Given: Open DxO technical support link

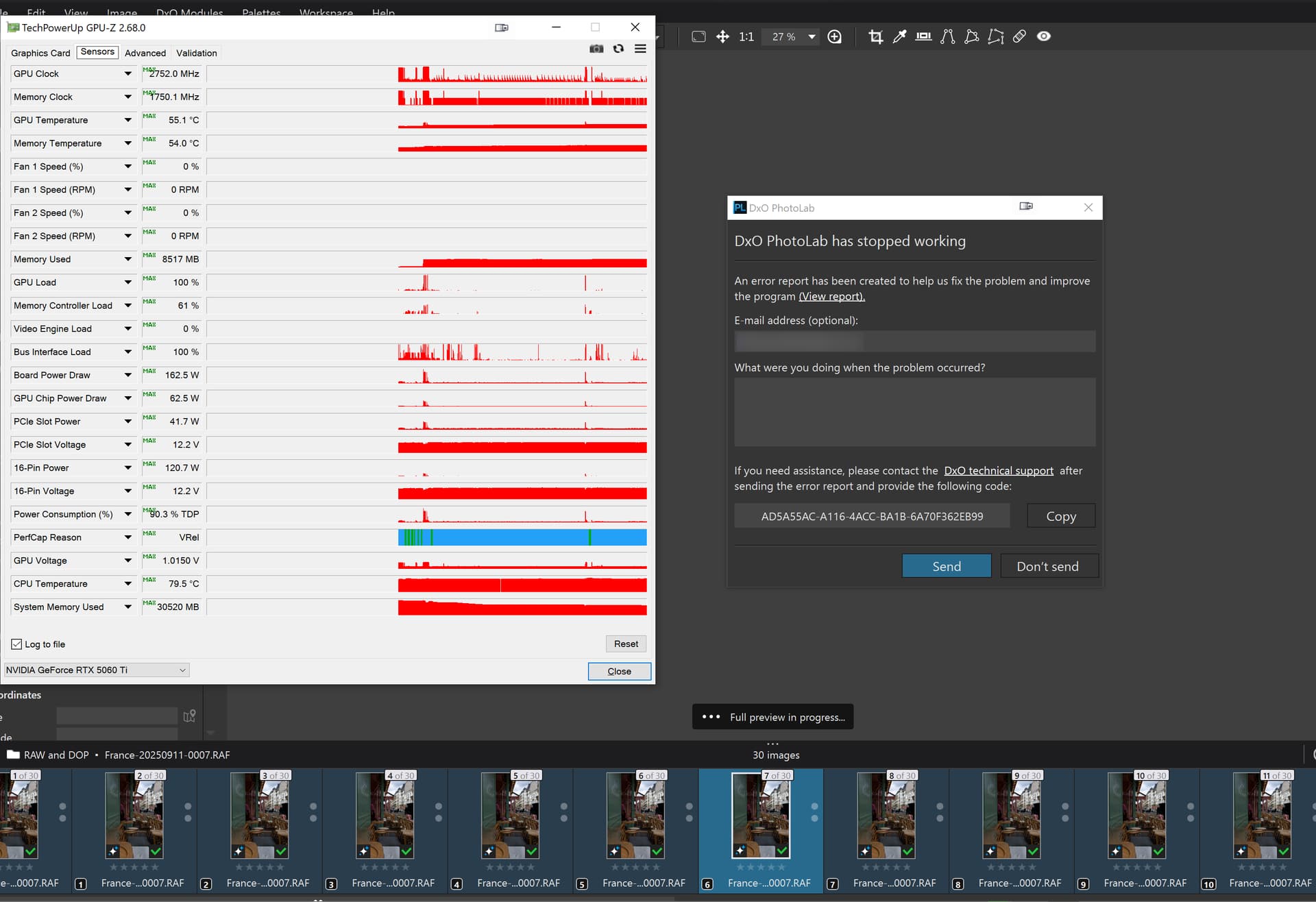Looking at the screenshot, I should point(998,471).
